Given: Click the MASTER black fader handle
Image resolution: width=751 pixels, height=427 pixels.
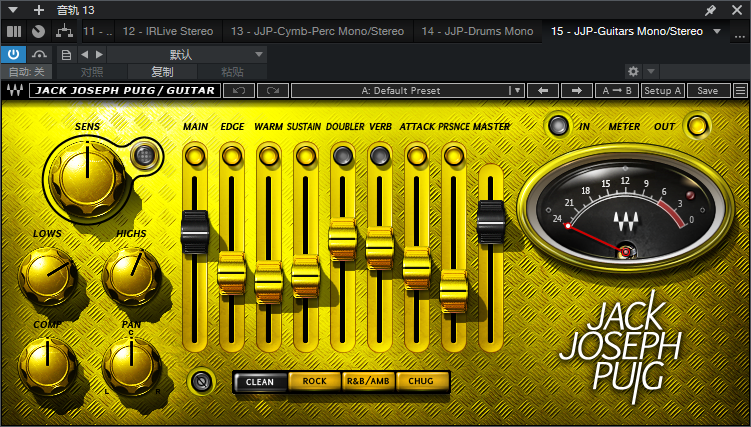Looking at the screenshot, I should click(x=491, y=222).
